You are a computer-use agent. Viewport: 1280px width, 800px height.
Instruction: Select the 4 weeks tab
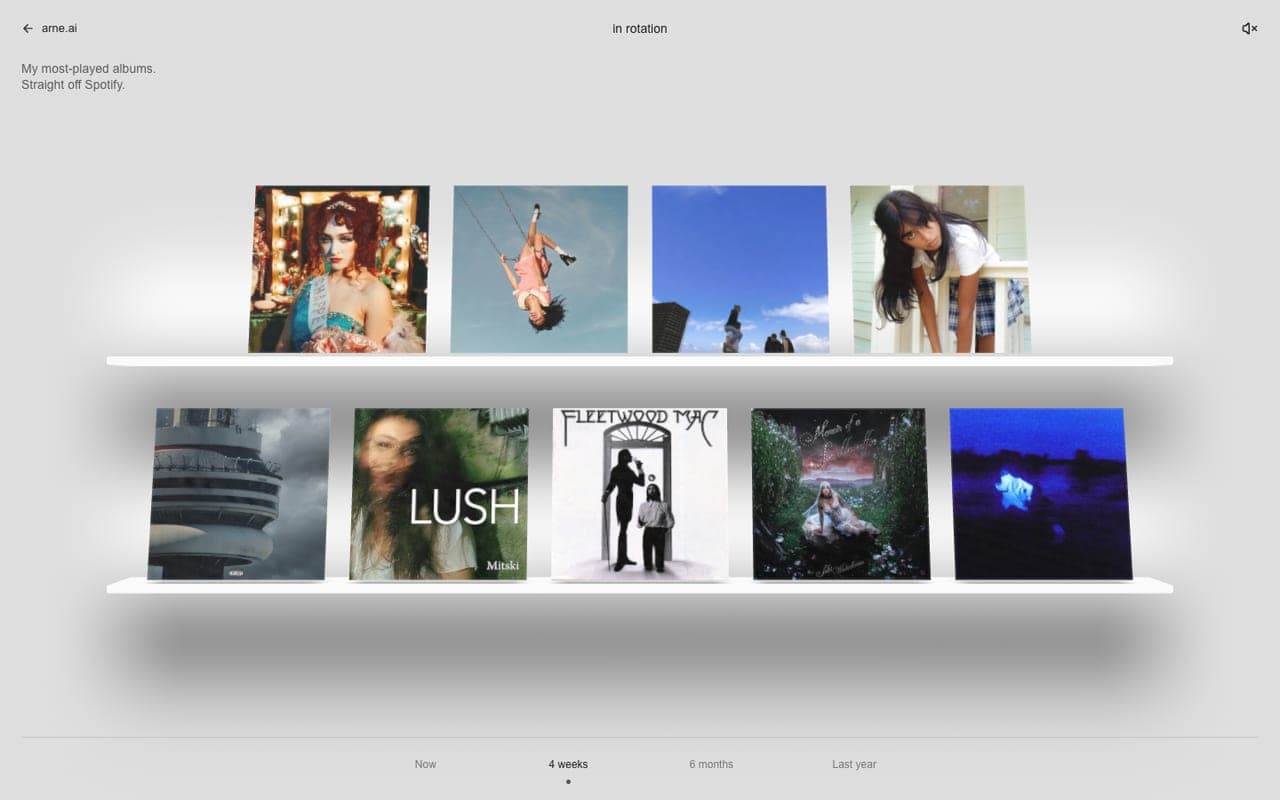tap(568, 764)
